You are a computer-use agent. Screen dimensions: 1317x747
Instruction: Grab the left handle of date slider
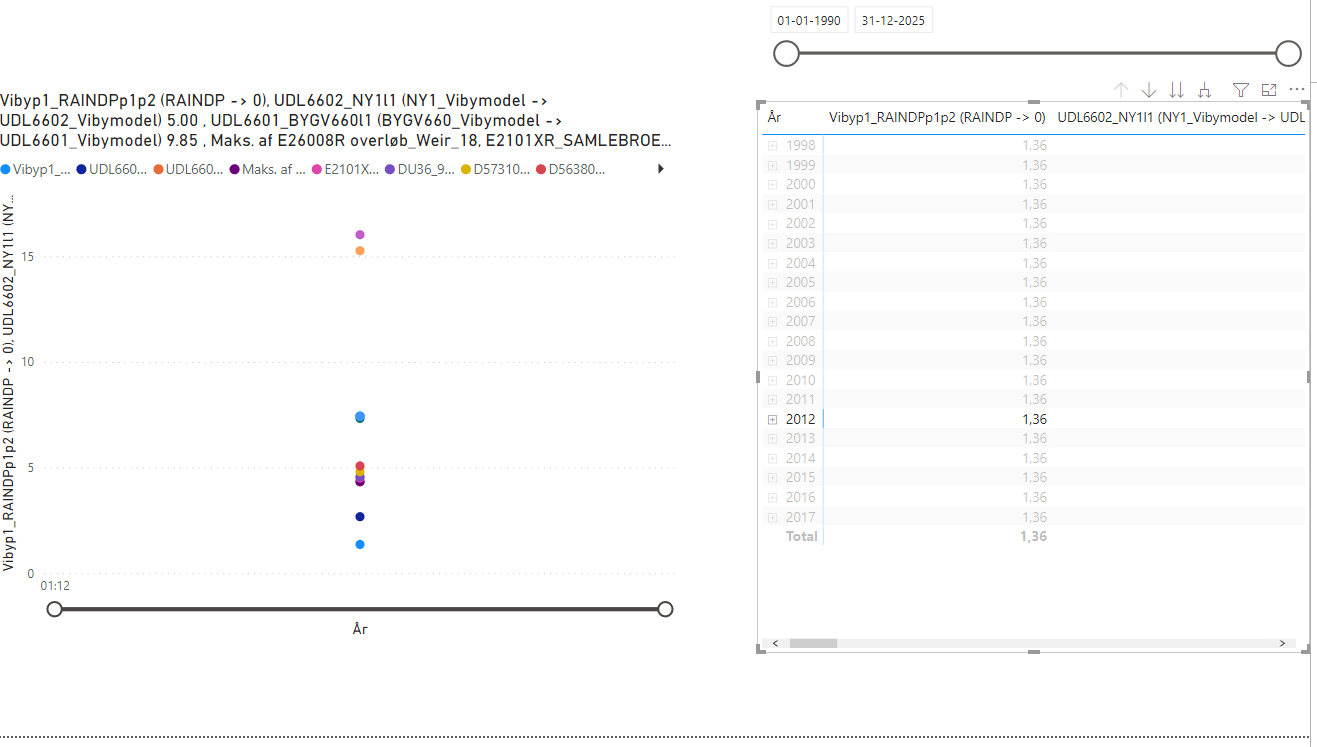point(787,54)
